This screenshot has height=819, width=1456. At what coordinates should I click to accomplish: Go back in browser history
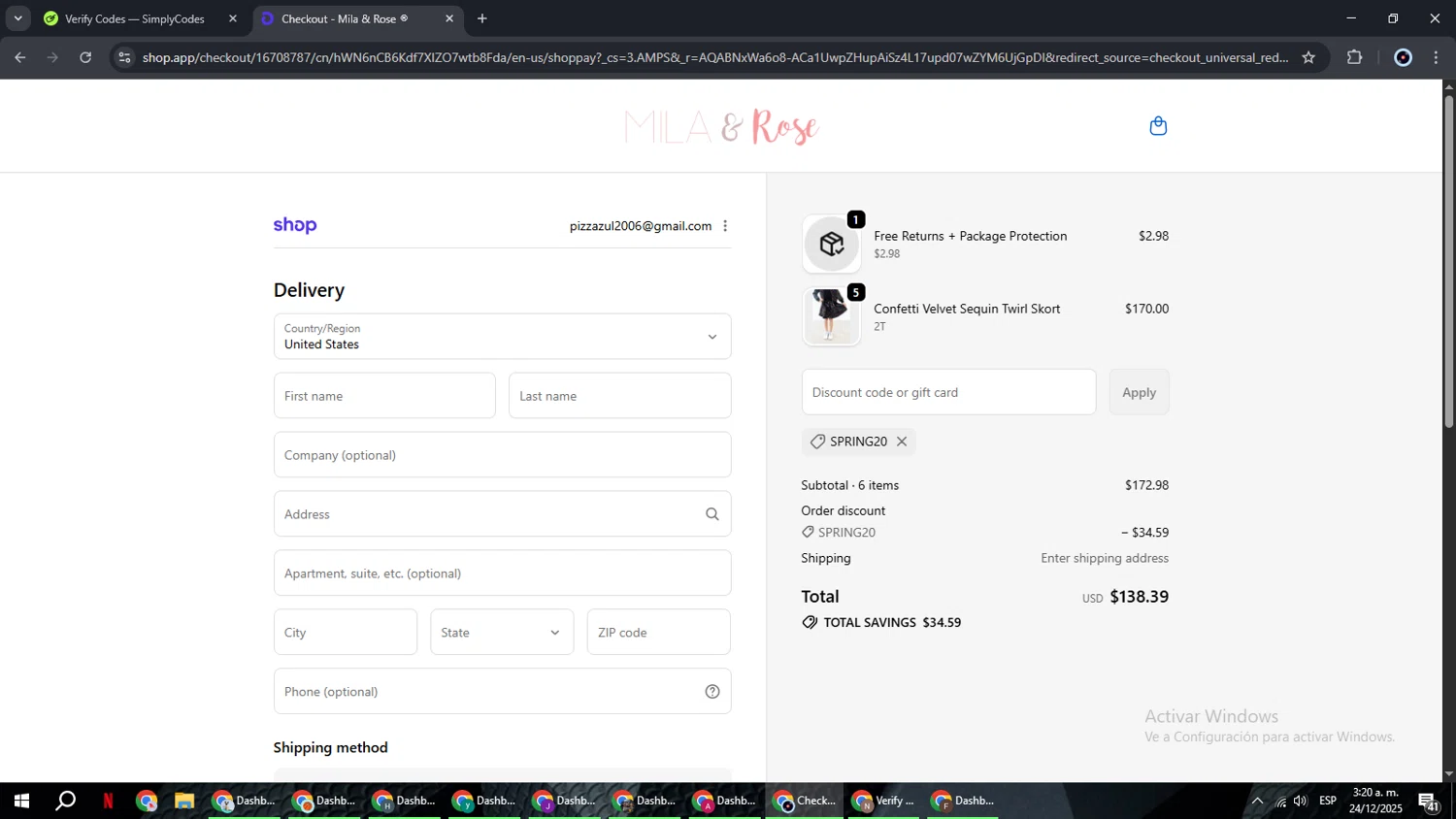pos(20,57)
